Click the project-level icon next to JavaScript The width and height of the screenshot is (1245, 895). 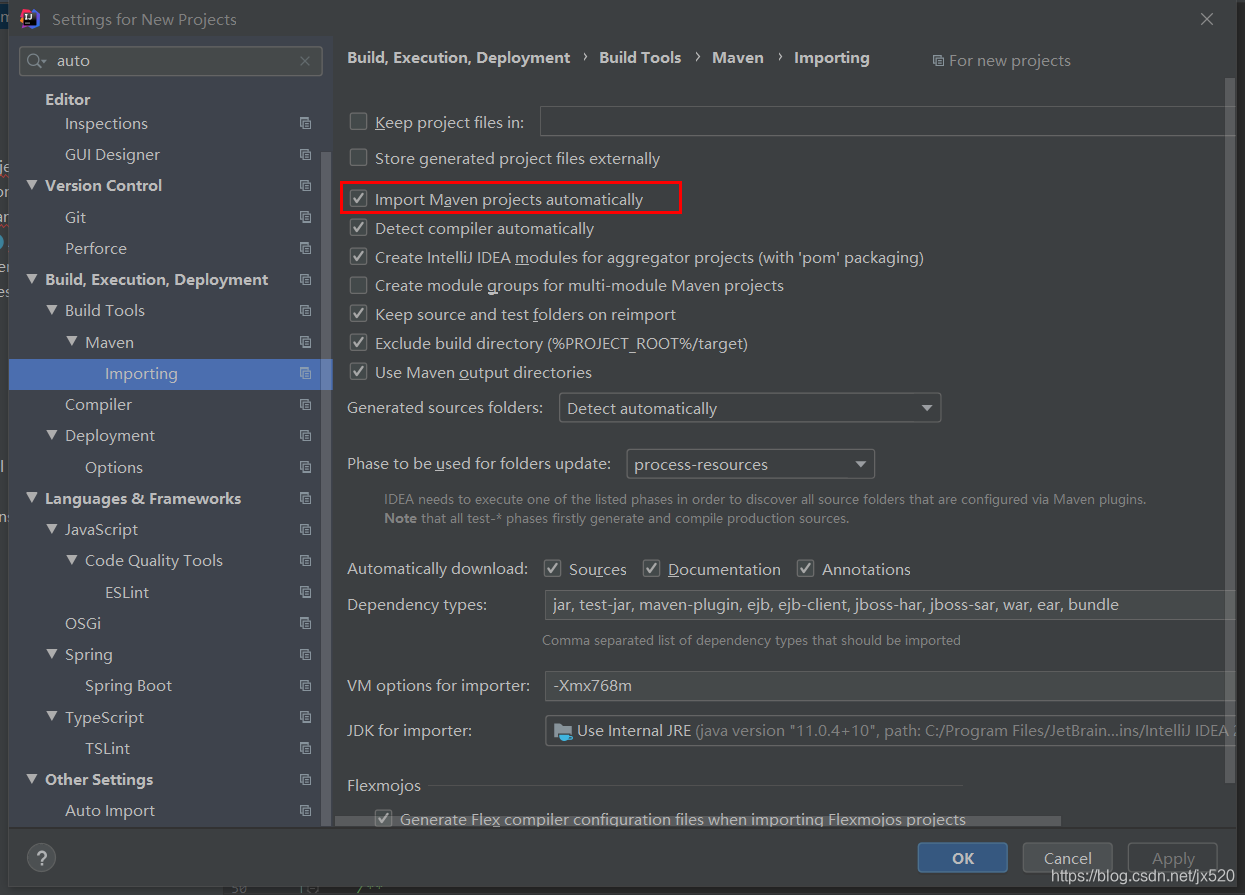[305, 530]
